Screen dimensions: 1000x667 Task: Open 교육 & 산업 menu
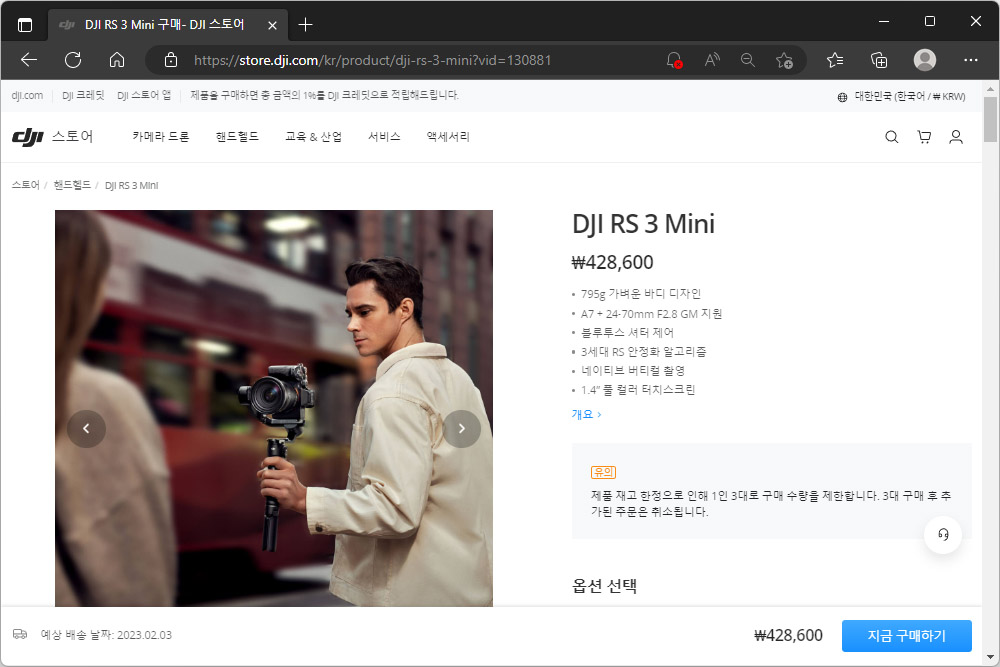pyautogui.click(x=313, y=136)
